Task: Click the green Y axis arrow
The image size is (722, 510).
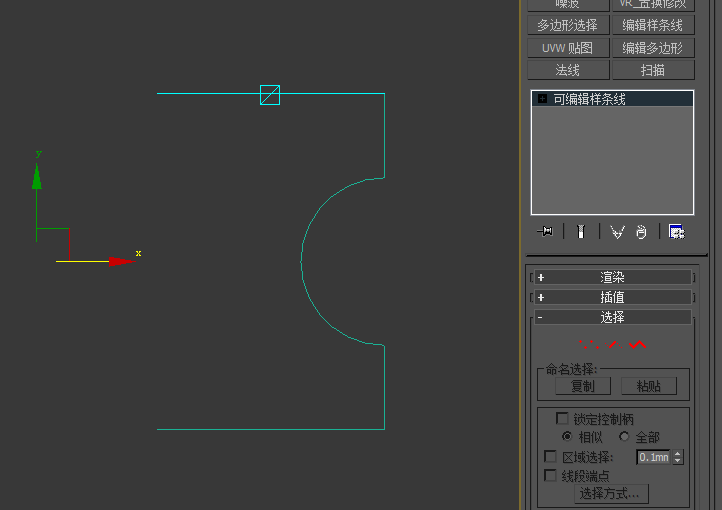Action: (x=37, y=176)
